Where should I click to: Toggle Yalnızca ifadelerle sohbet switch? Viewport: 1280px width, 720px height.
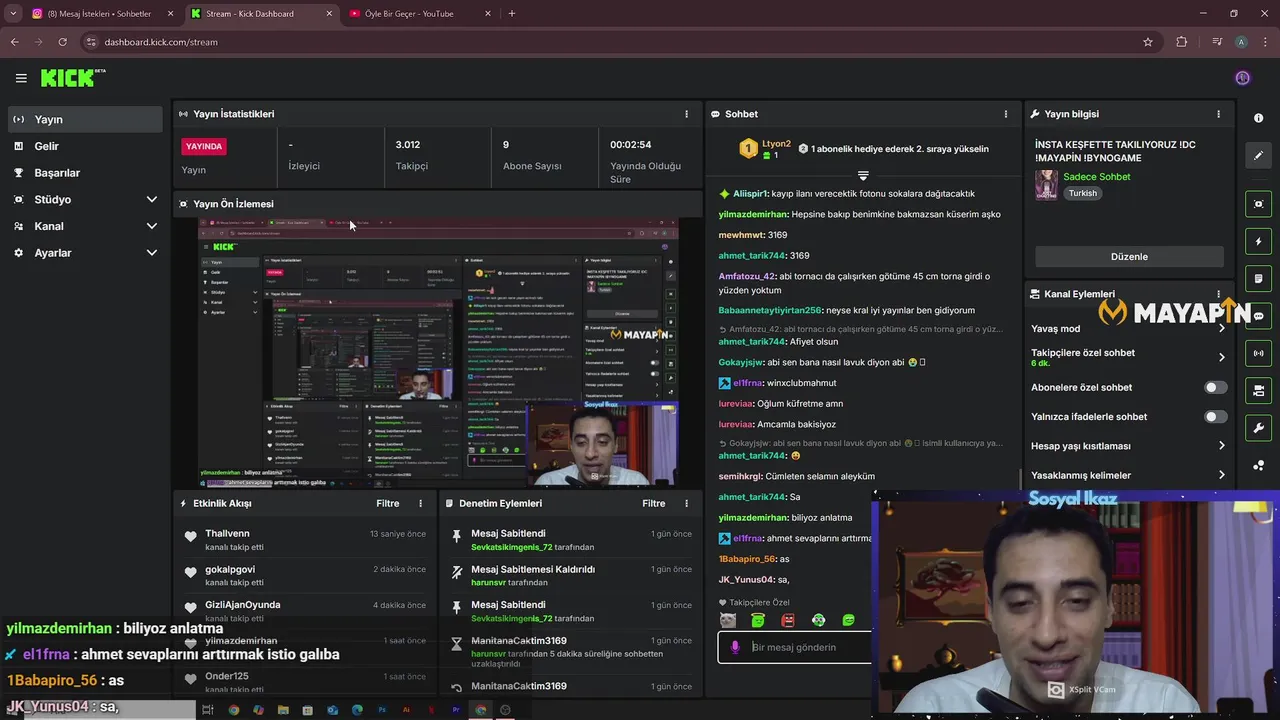point(1215,417)
